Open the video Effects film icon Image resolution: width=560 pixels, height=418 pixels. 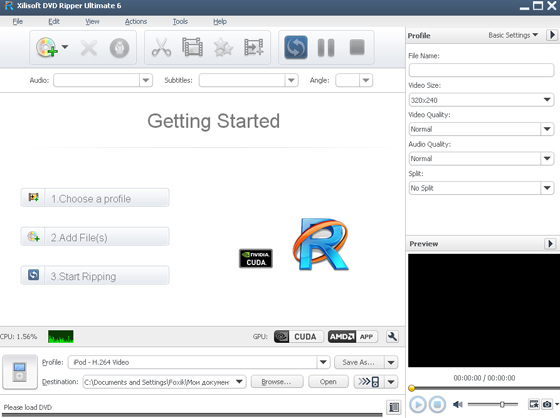[x=192, y=47]
